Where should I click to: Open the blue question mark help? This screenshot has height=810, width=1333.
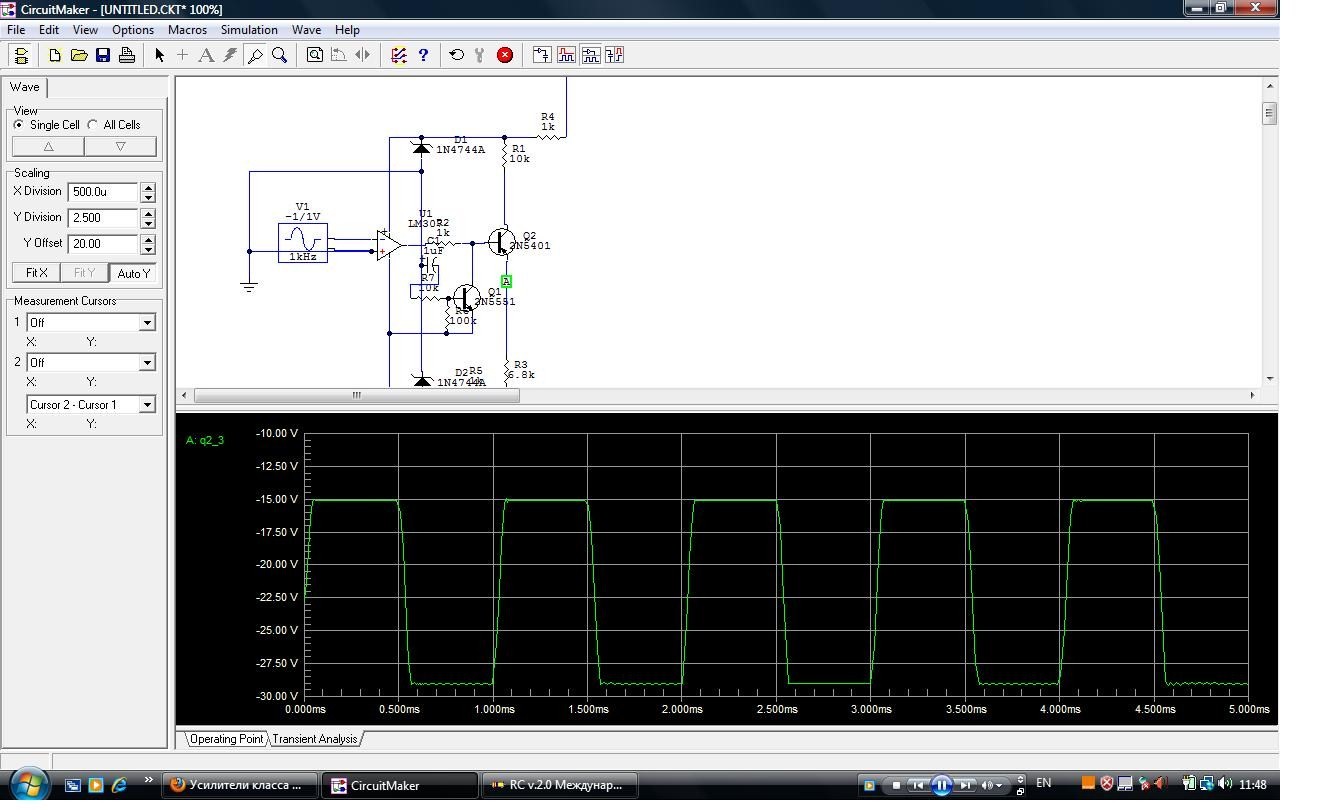point(423,55)
